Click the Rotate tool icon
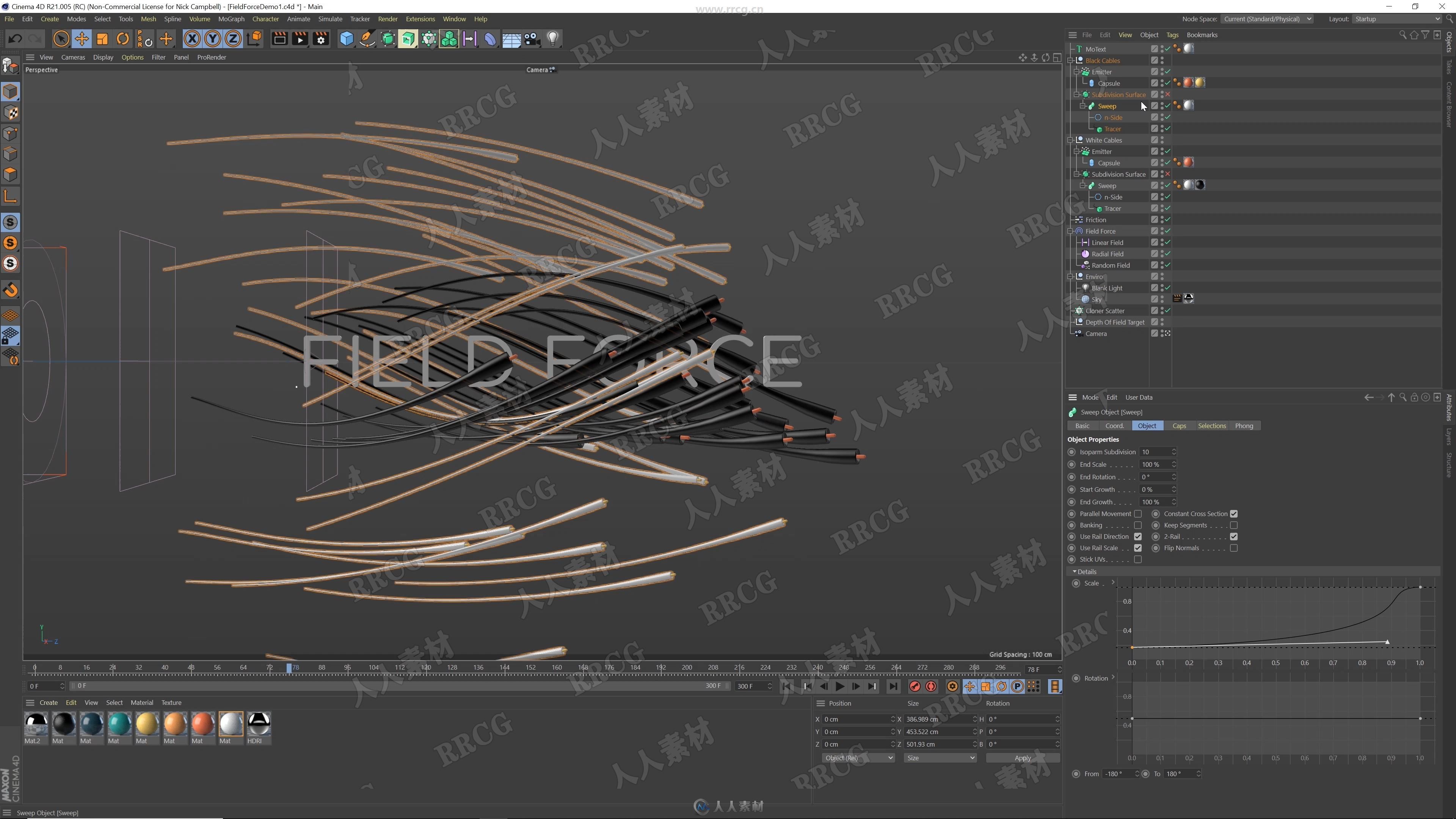Screen dimensions: 1456x819 point(123,38)
